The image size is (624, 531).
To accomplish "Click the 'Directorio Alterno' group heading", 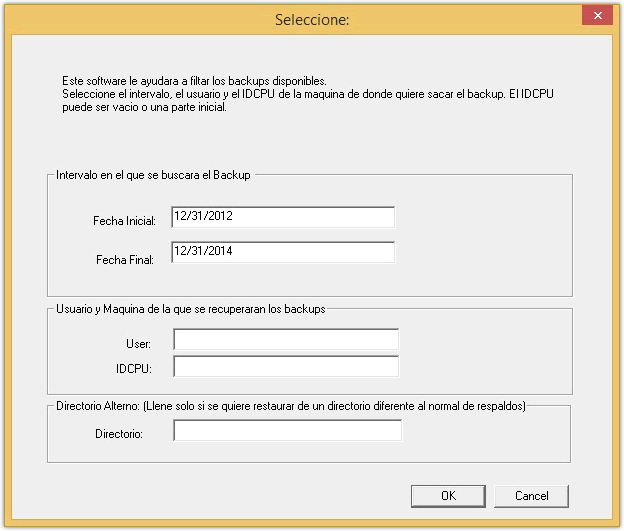I will click(291, 406).
